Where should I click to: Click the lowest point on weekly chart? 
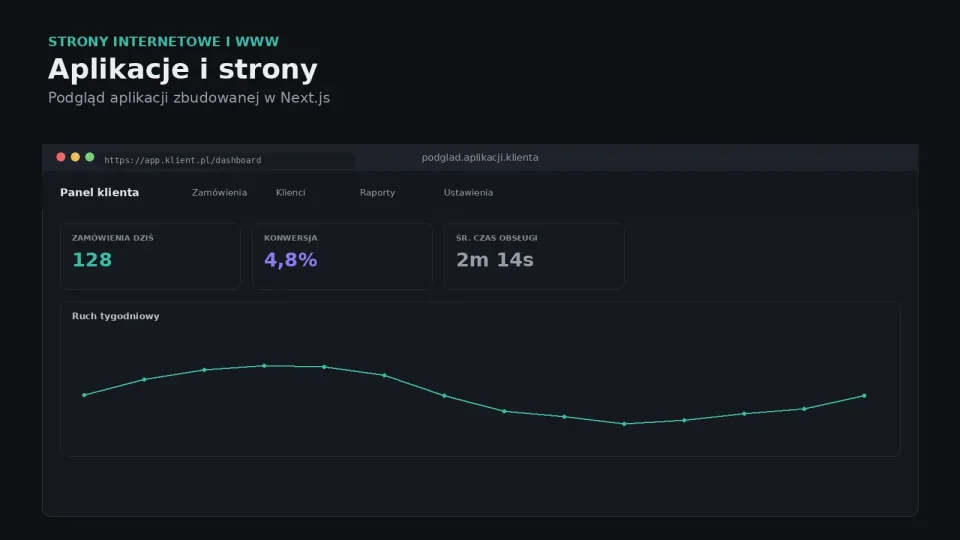click(x=624, y=424)
